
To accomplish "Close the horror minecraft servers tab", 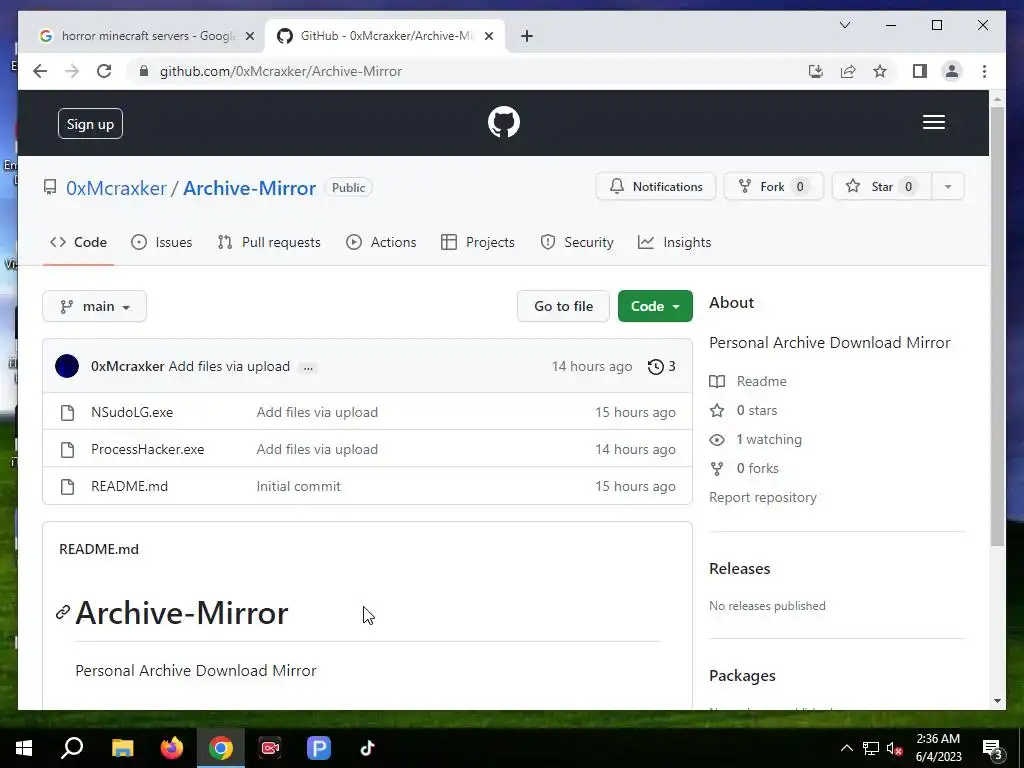I will point(249,36).
